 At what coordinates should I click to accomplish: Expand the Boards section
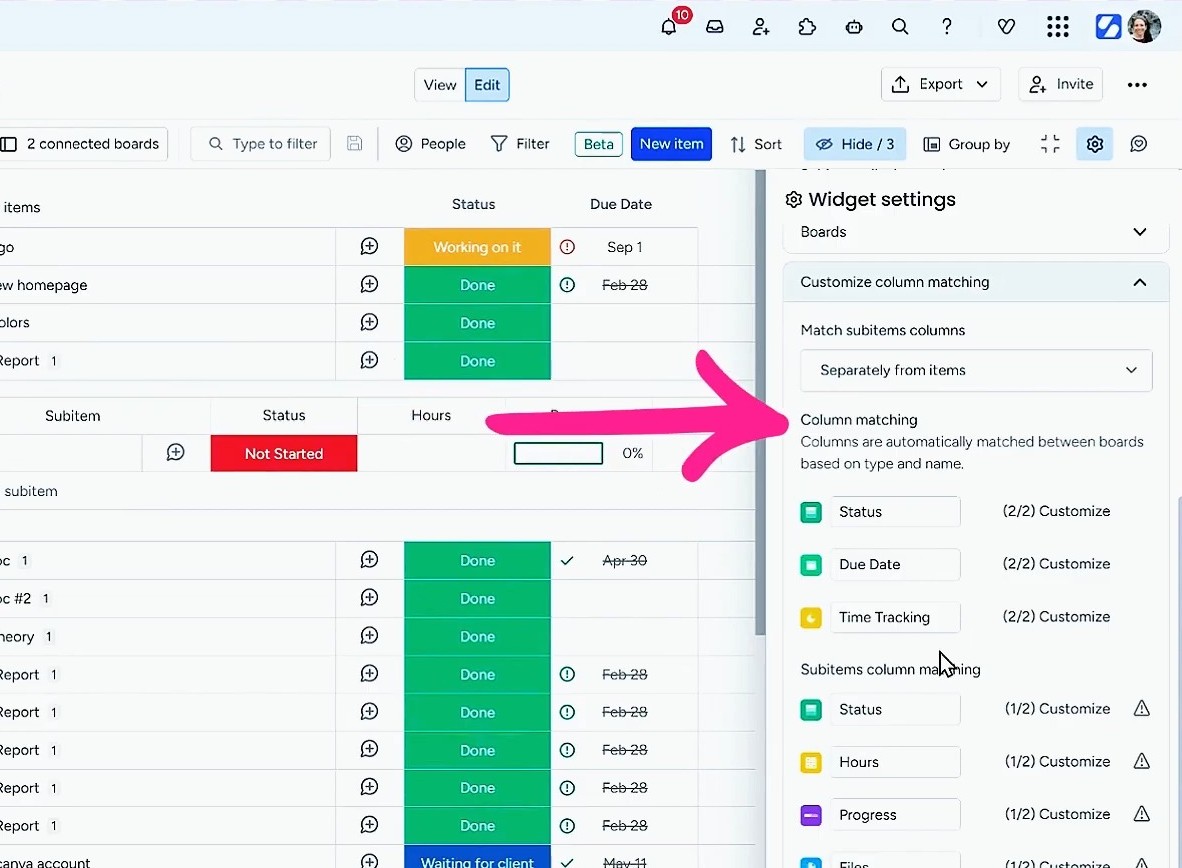(x=1139, y=232)
